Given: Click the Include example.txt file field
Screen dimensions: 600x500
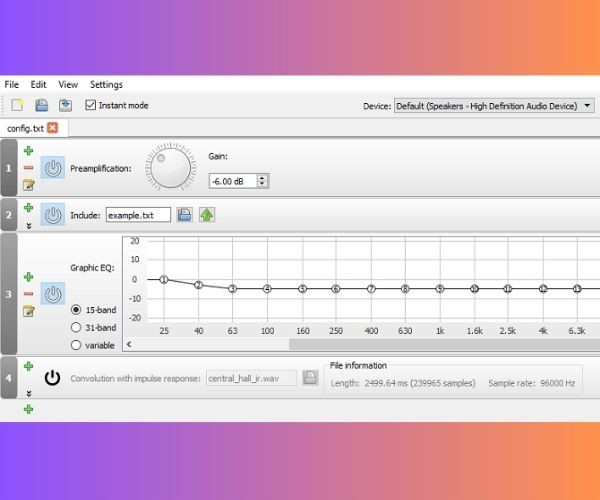Looking at the screenshot, I should click(x=138, y=215).
